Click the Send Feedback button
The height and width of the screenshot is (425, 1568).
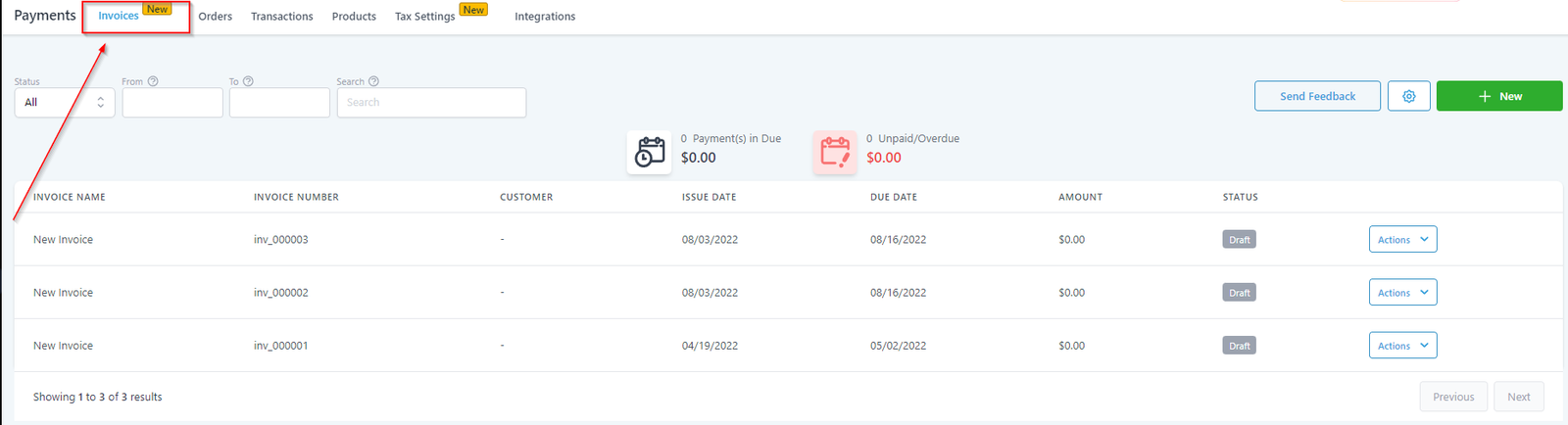(x=1317, y=96)
